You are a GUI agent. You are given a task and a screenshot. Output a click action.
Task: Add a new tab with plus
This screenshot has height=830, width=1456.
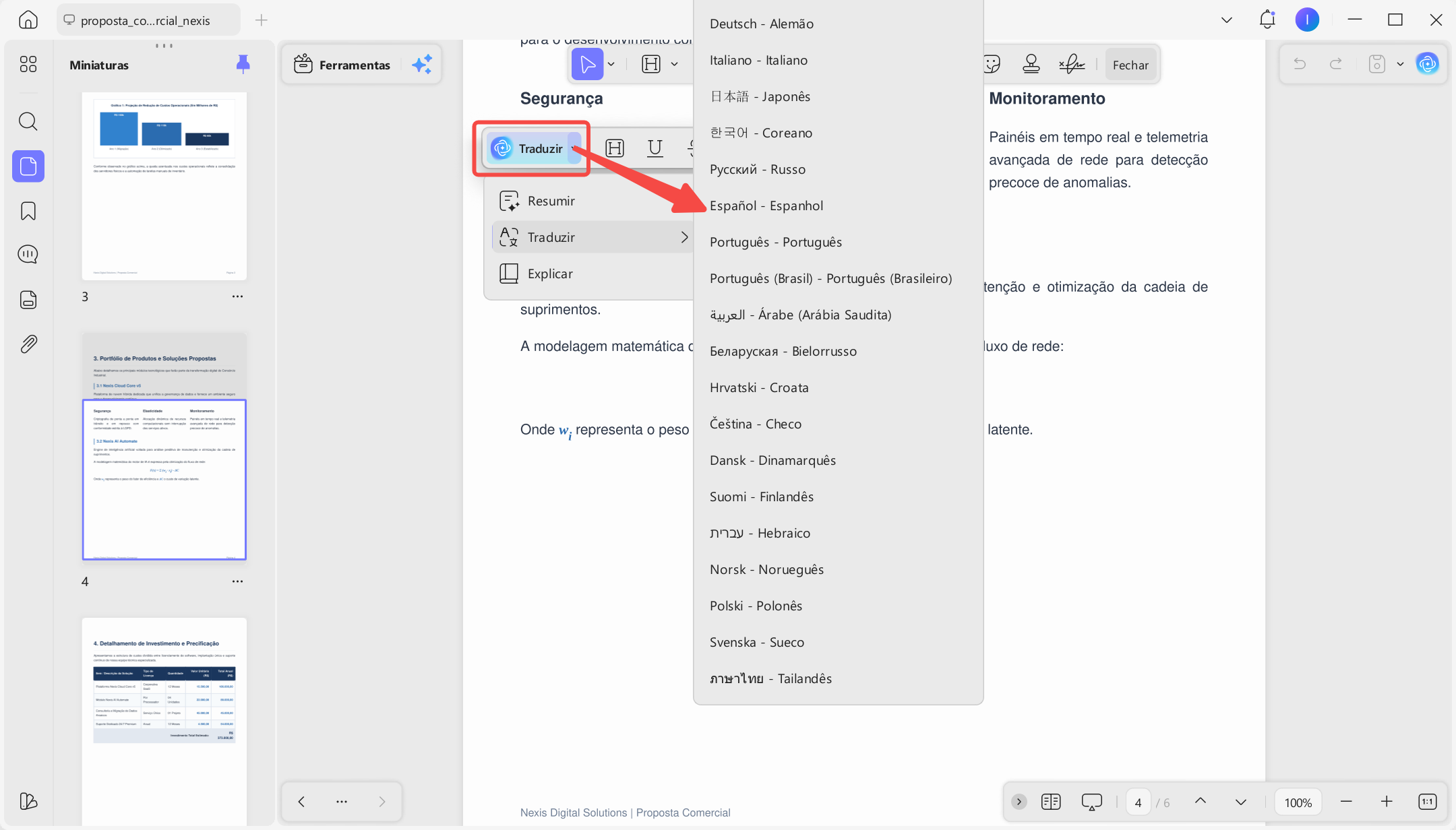(x=262, y=20)
